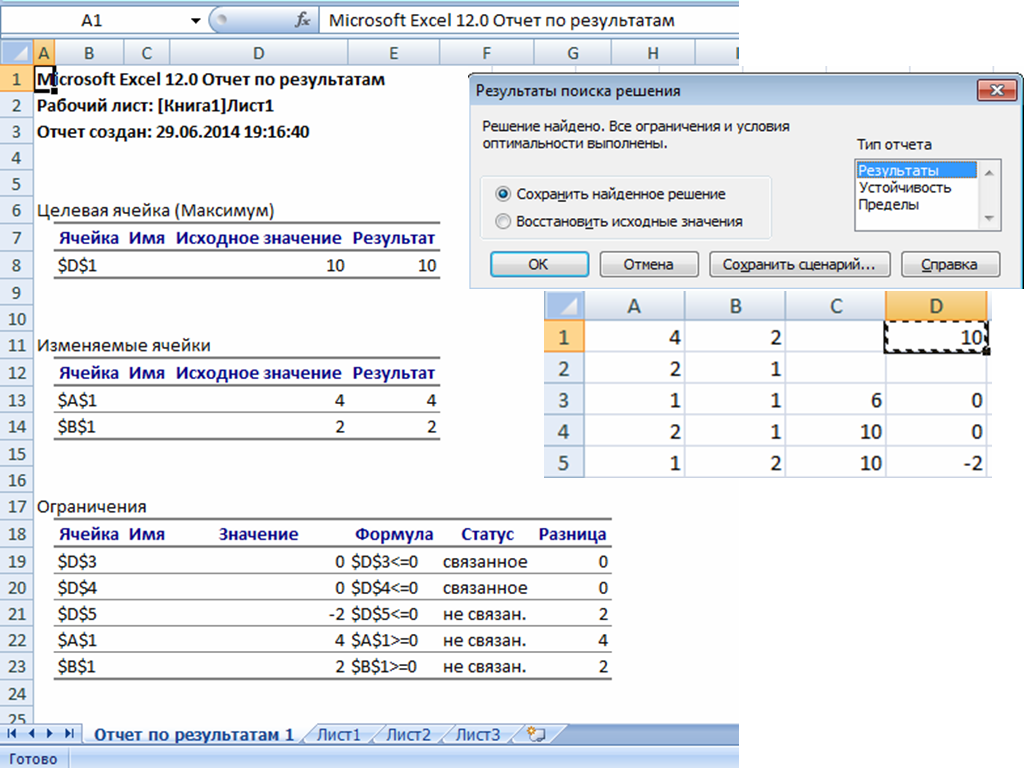The width and height of the screenshot is (1024, 768).
Task: Click the insert function fx icon
Action: 302,20
